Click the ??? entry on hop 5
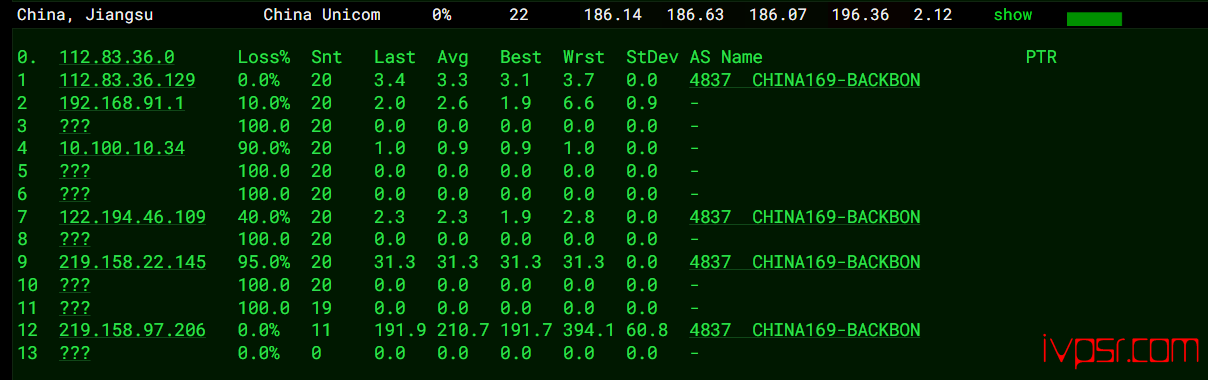Screen dimensions: 1208x380 [x=75, y=171]
